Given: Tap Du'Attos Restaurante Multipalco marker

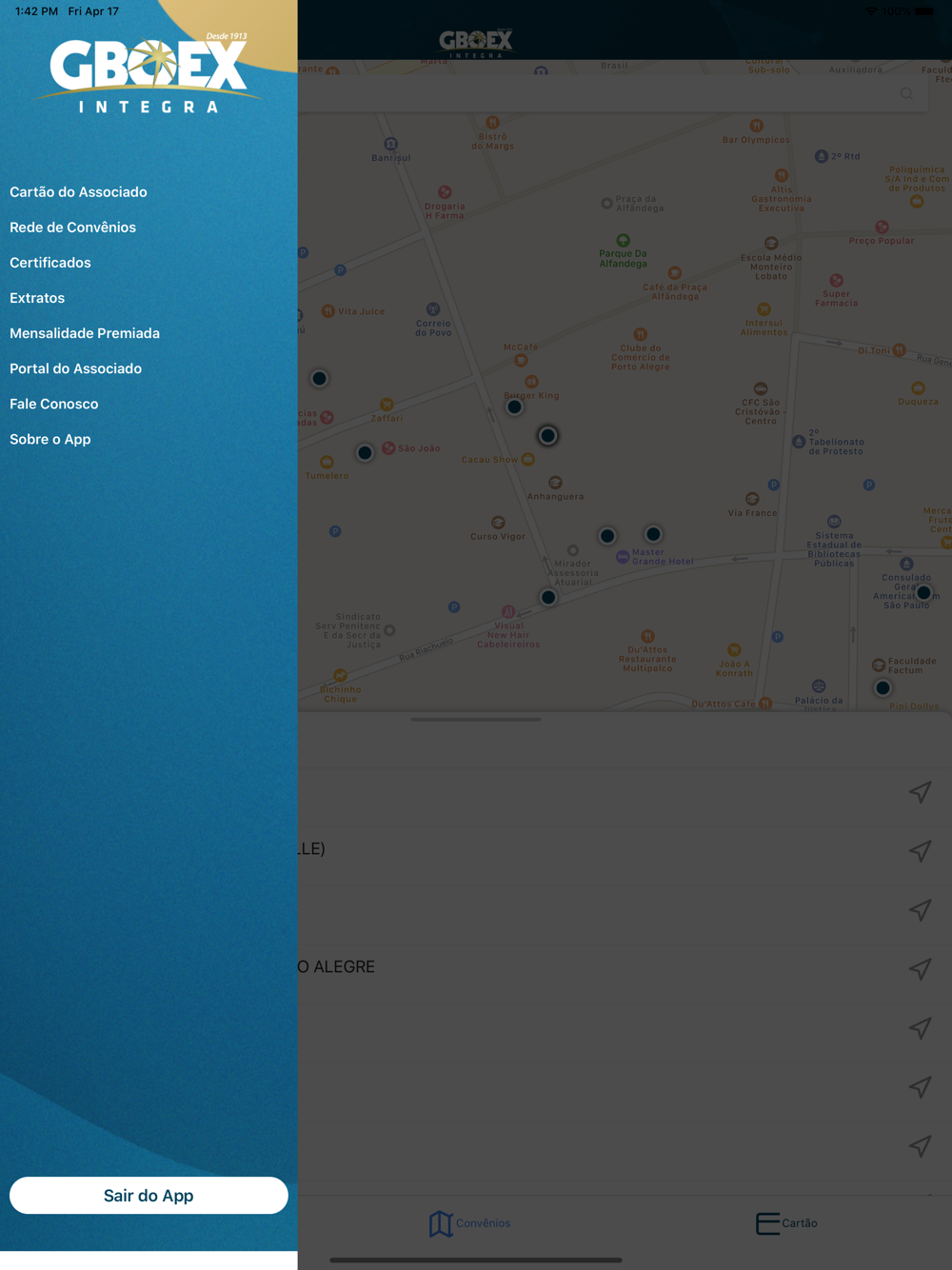Looking at the screenshot, I should point(647,636).
